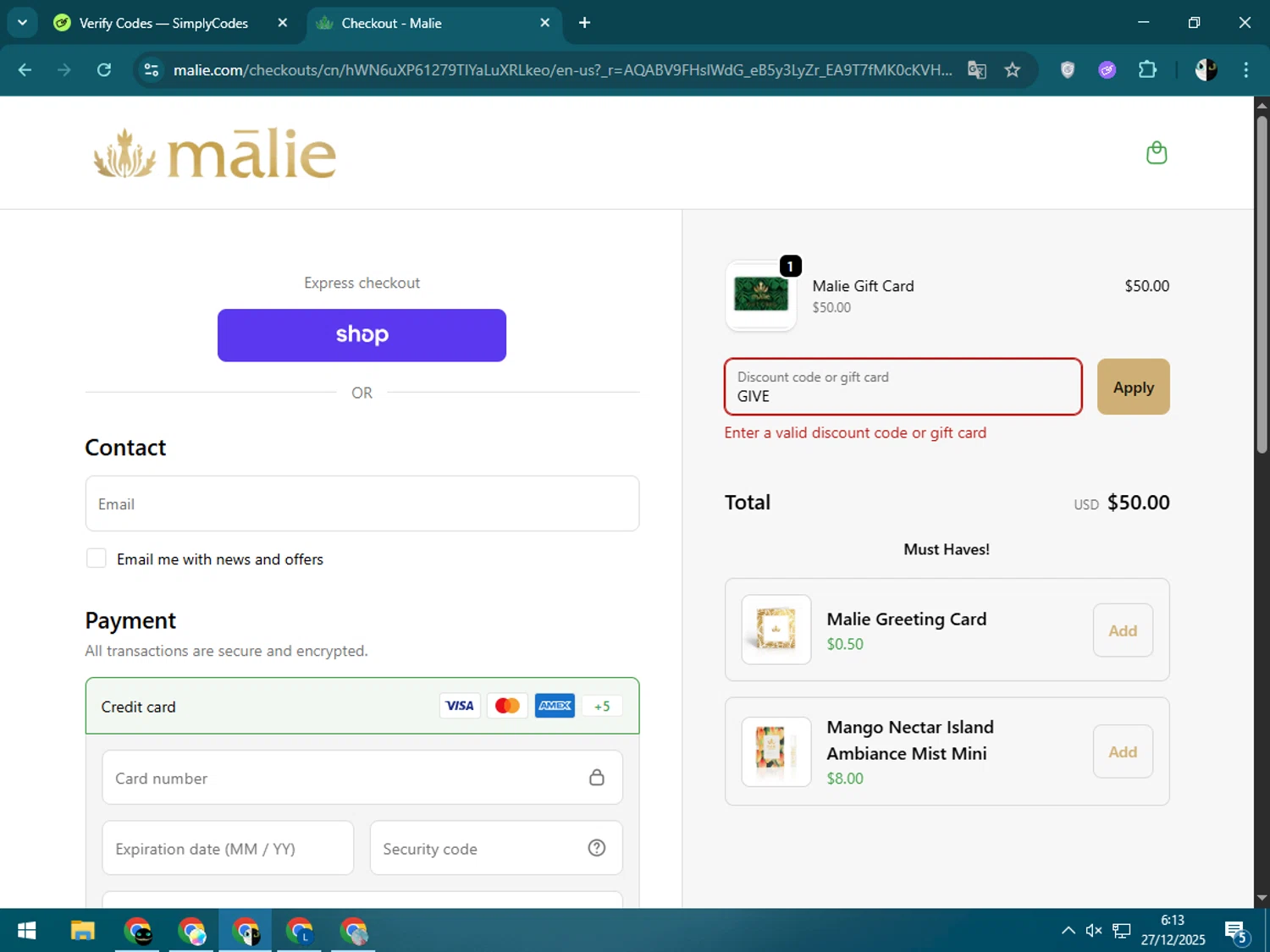
Task: Click the card number lock icon
Action: click(597, 778)
